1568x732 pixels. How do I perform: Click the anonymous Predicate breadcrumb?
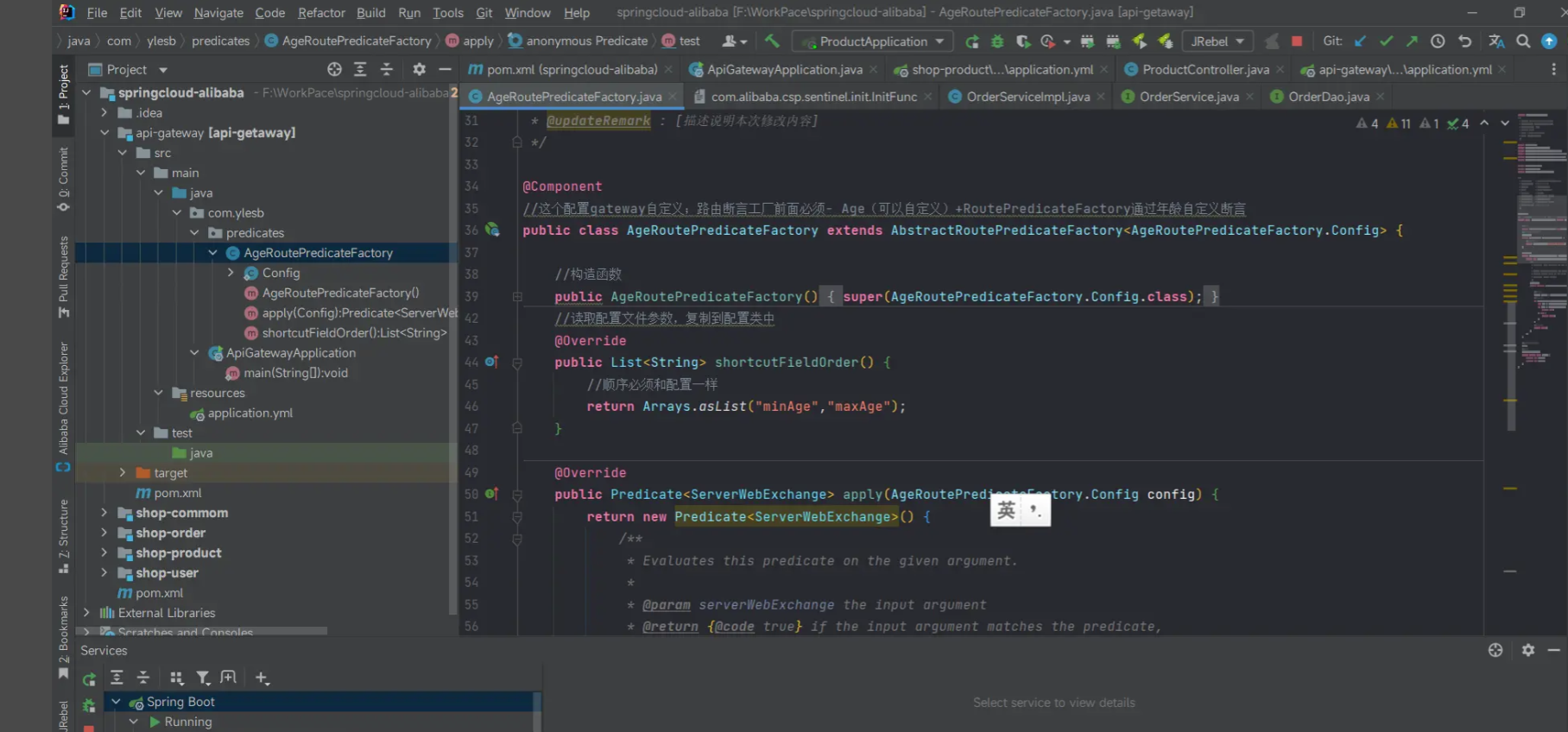pos(578,41)
